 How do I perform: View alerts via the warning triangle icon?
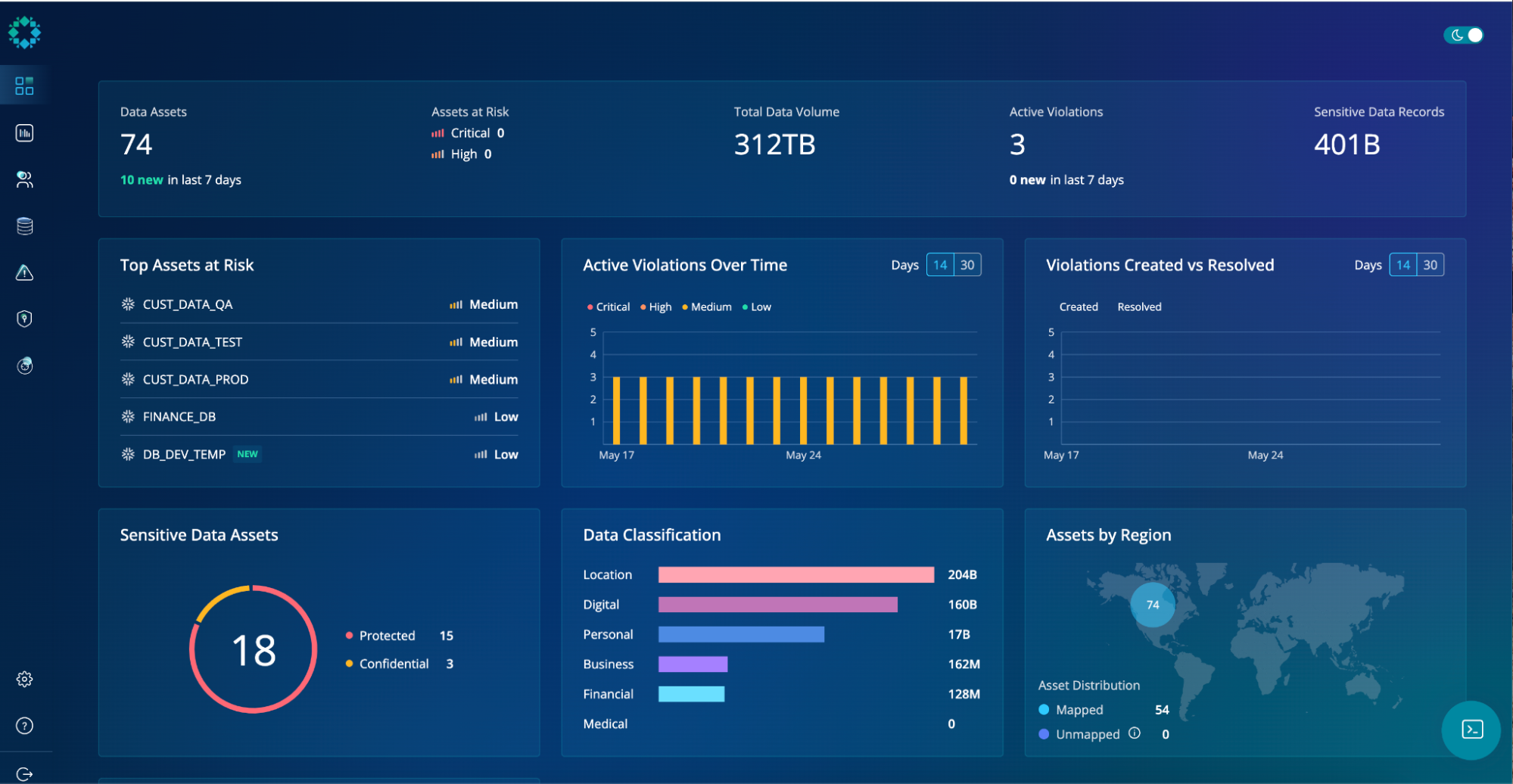23,272
